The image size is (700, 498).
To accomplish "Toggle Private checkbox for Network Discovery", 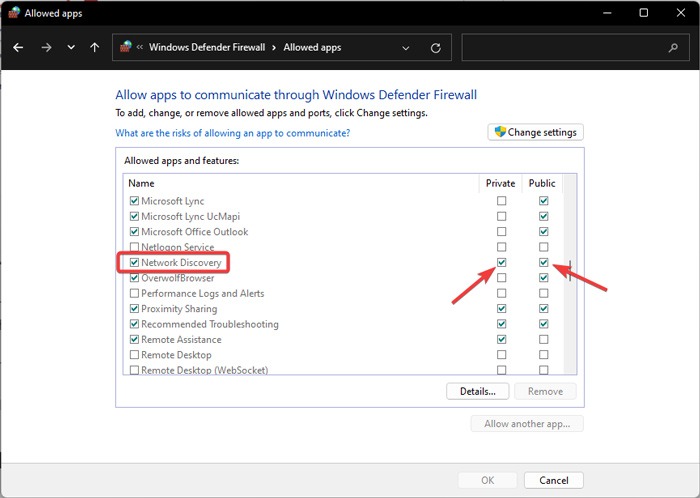I will pyautogui.click(x=501, y=262).
